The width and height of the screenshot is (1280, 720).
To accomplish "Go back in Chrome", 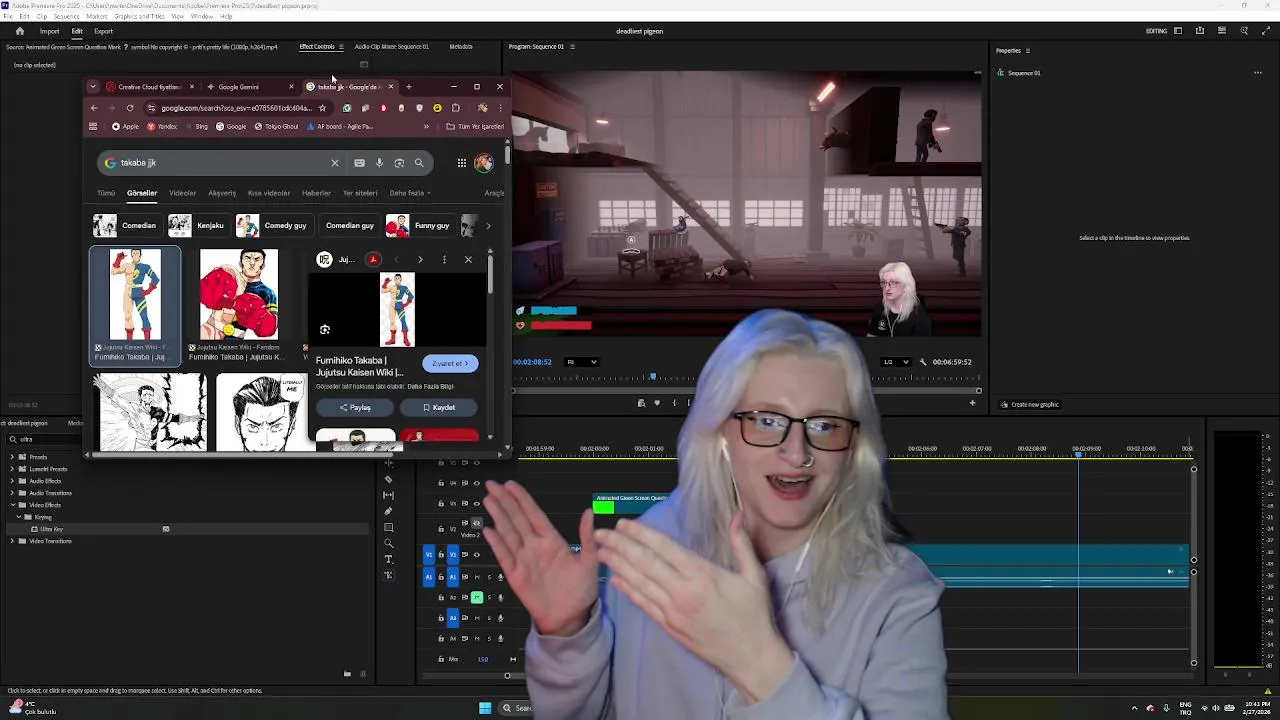I will point(94,108).
